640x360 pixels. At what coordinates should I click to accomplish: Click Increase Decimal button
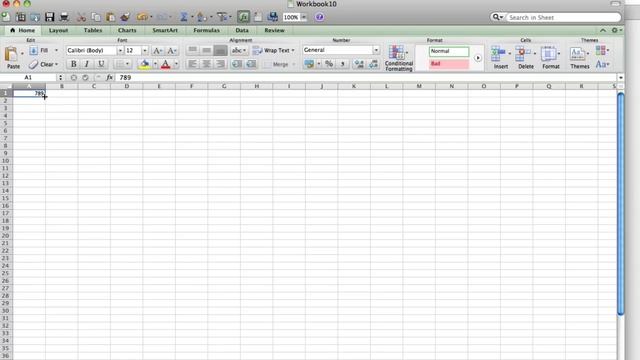(359, 64)
